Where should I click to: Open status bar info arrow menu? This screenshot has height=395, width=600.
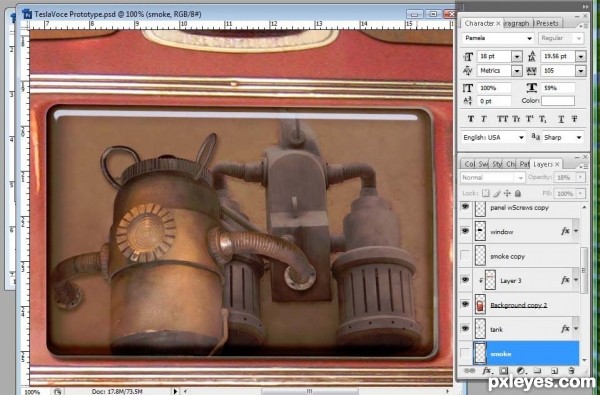[175, 391]
